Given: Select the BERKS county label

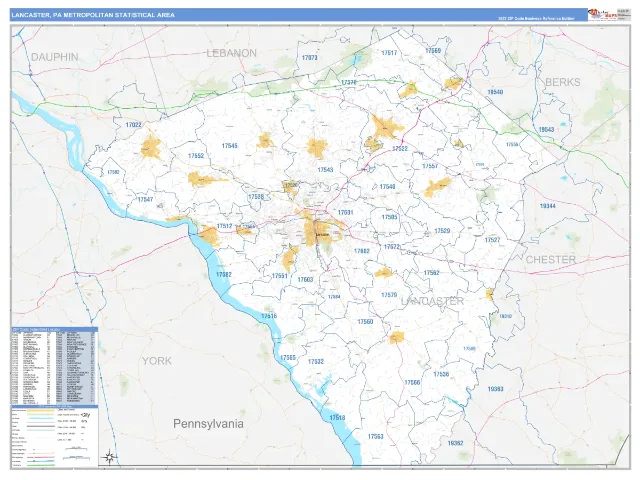Looking at the screenshot, I should tap(563, 82).
